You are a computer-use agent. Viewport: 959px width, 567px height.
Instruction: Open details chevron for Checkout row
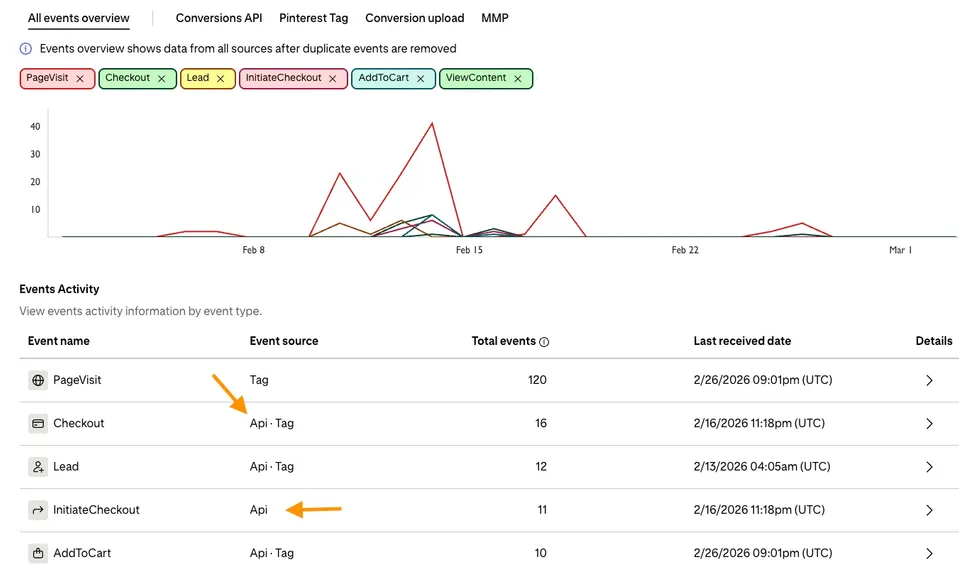tap(929, 424)
